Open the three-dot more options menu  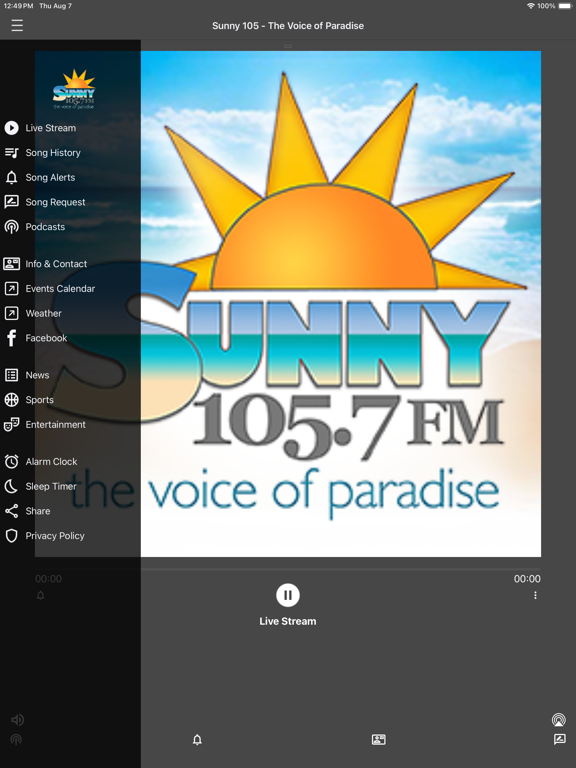(535, 595)
